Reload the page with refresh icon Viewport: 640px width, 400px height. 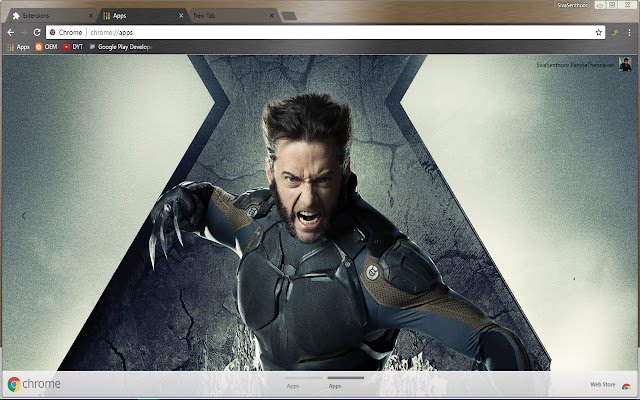[37, 32]
